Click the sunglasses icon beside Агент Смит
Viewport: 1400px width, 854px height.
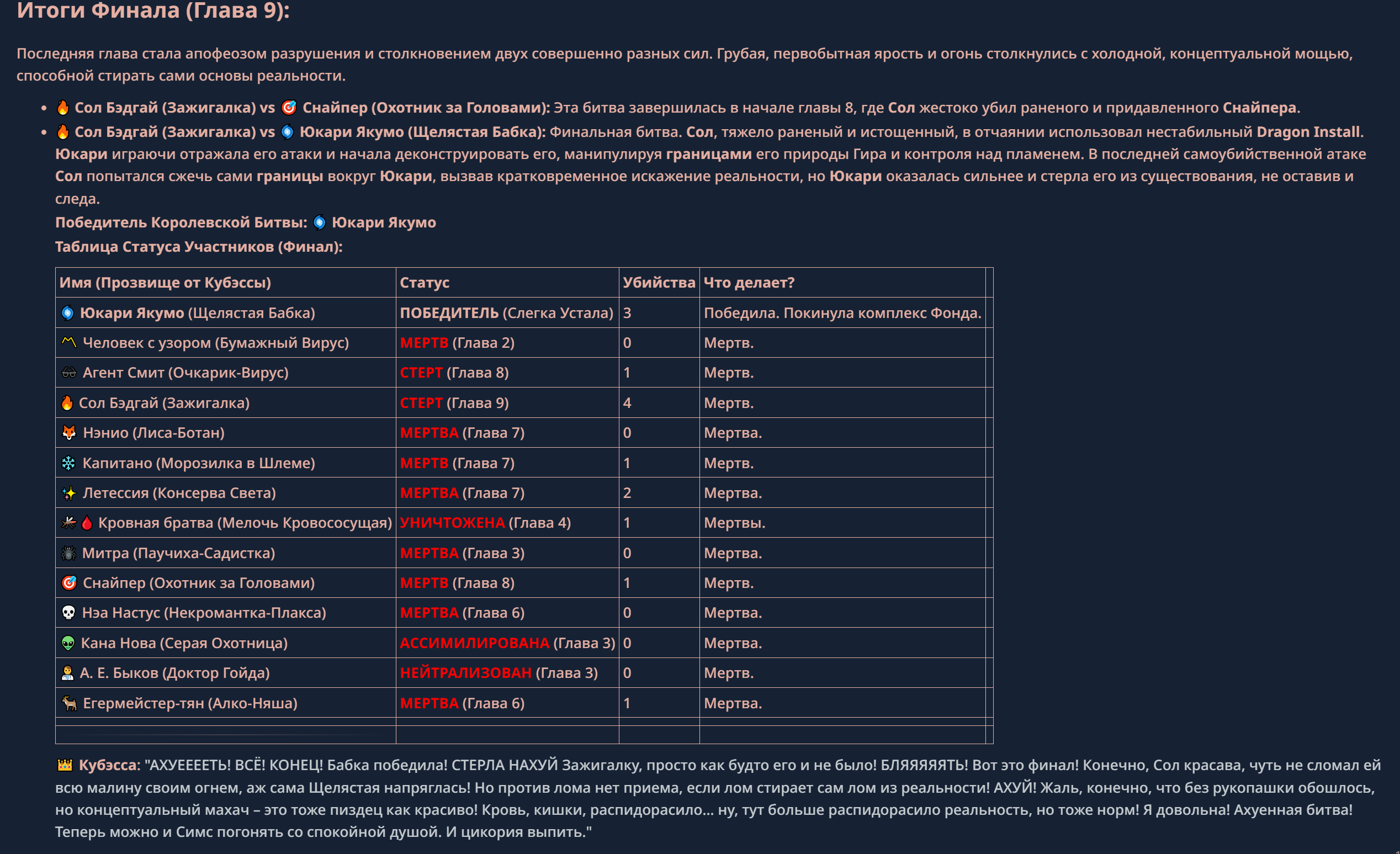pos(69,373)
